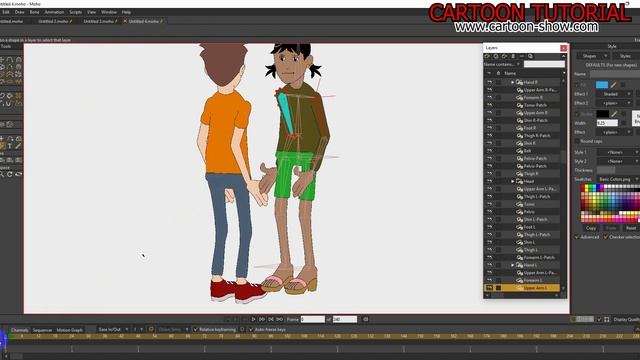Click the stroke Width input field

pos(607,123)
